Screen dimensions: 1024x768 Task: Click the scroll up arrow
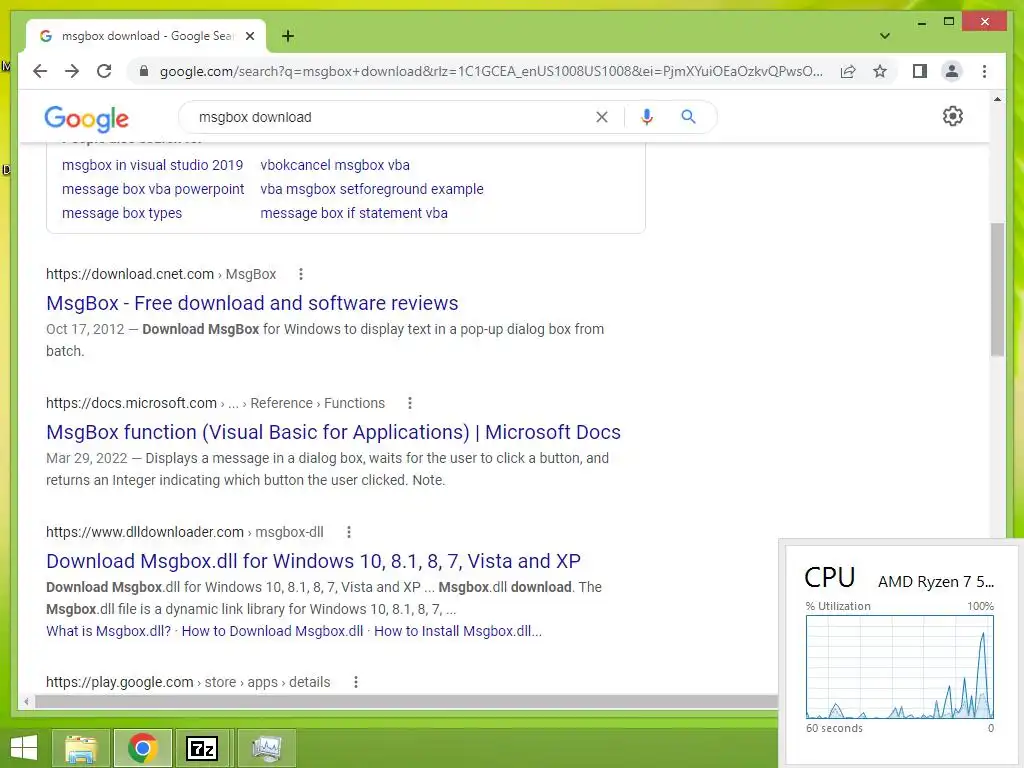[x=997, y=100]
